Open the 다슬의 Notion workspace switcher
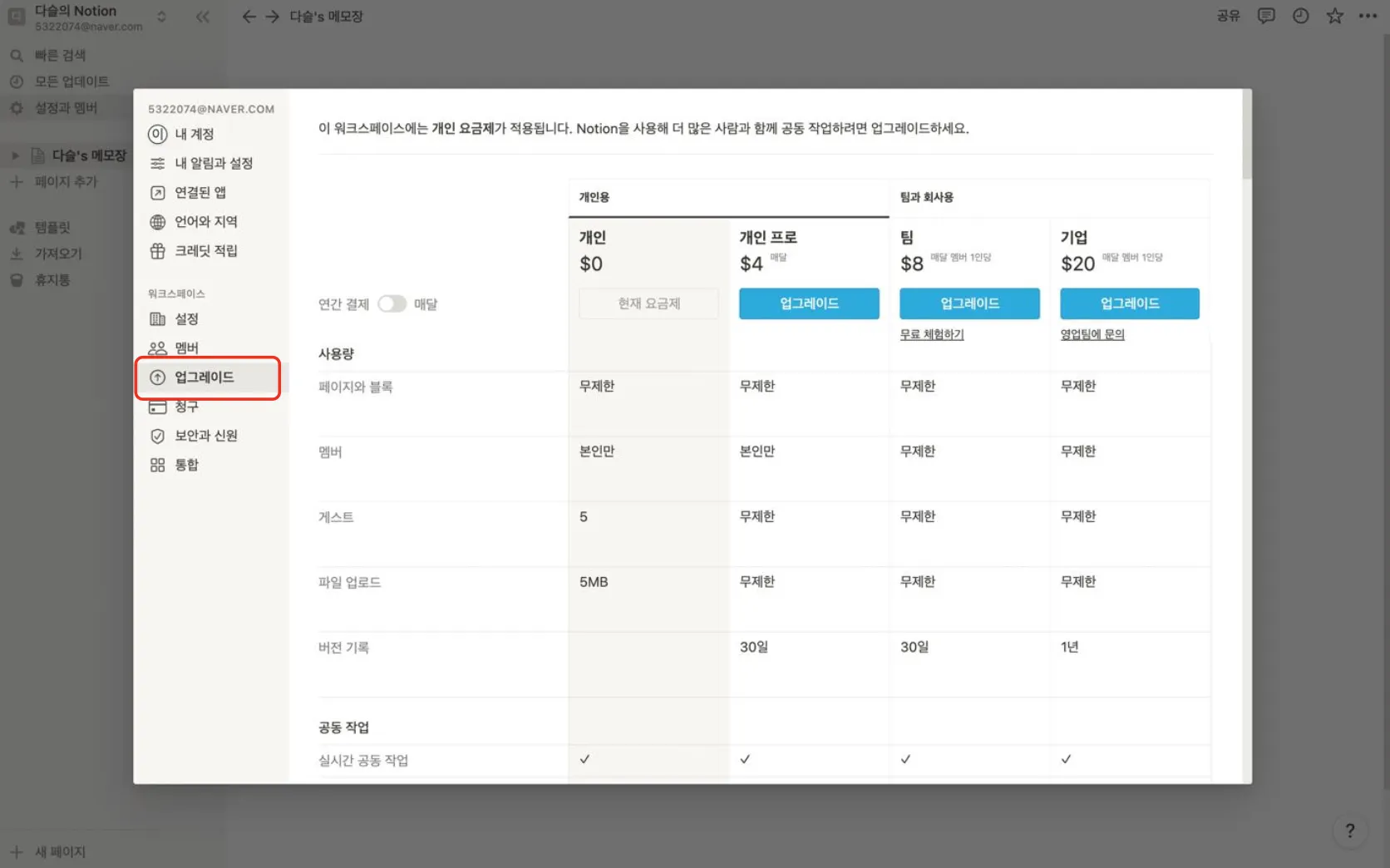The height and width of the screenshot is (868, 1390). [87, 17]
